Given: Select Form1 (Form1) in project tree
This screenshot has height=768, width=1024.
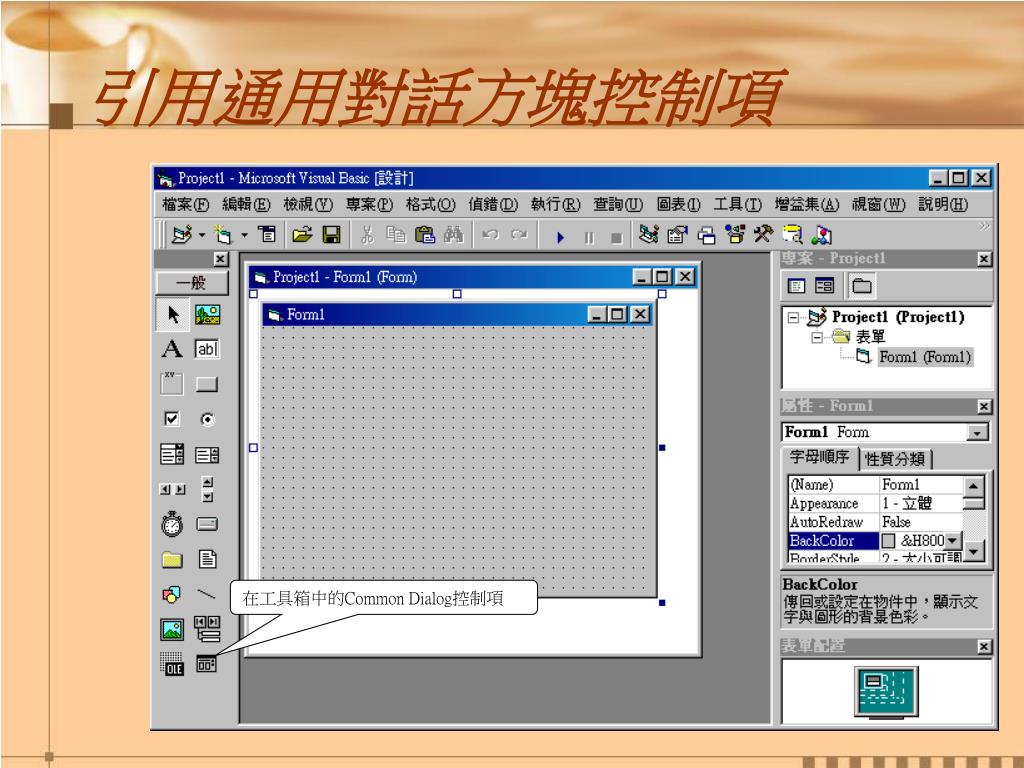Looking at the screenshot, I should [x=925, y=357].
